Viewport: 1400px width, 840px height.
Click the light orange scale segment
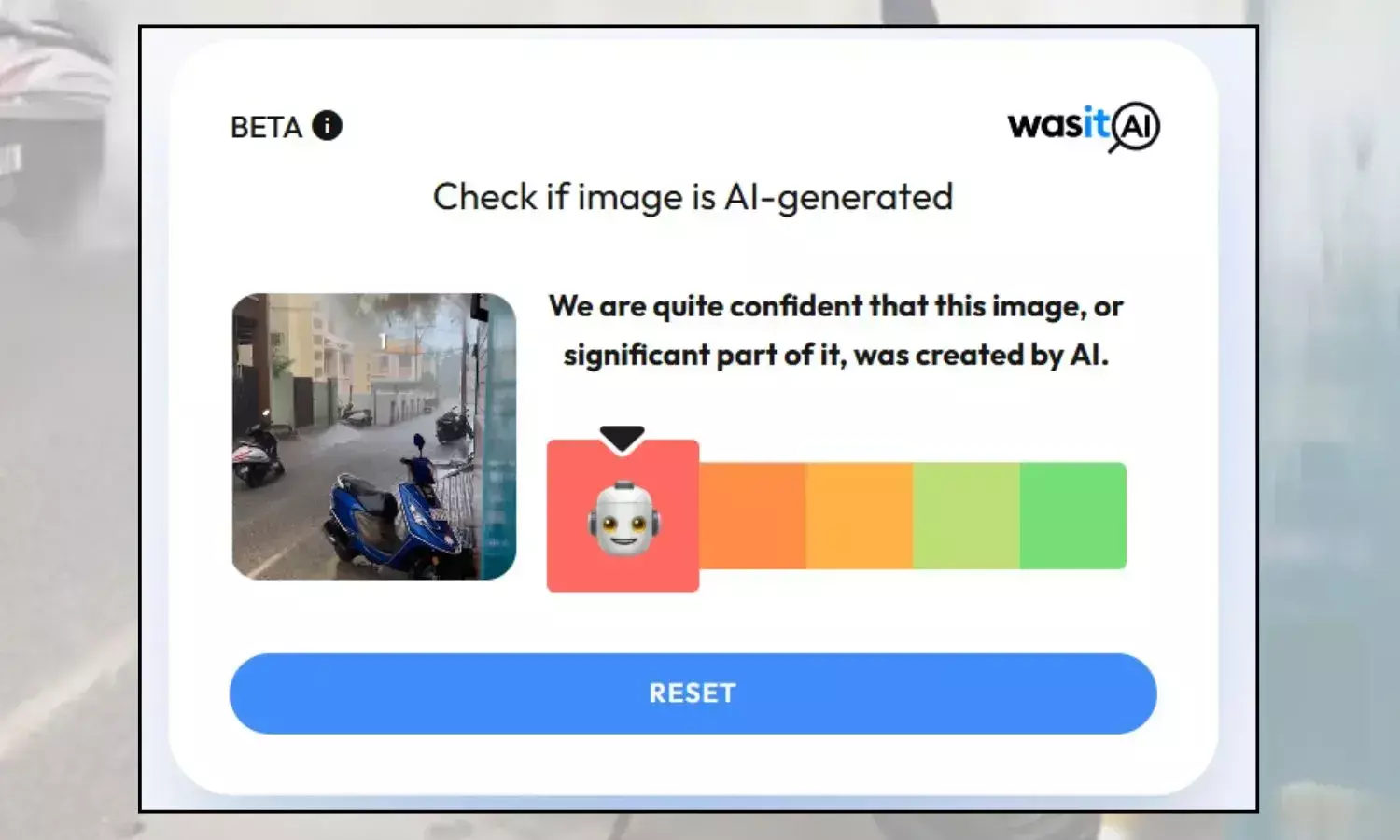pyautogui.click(x=860, y=515)
